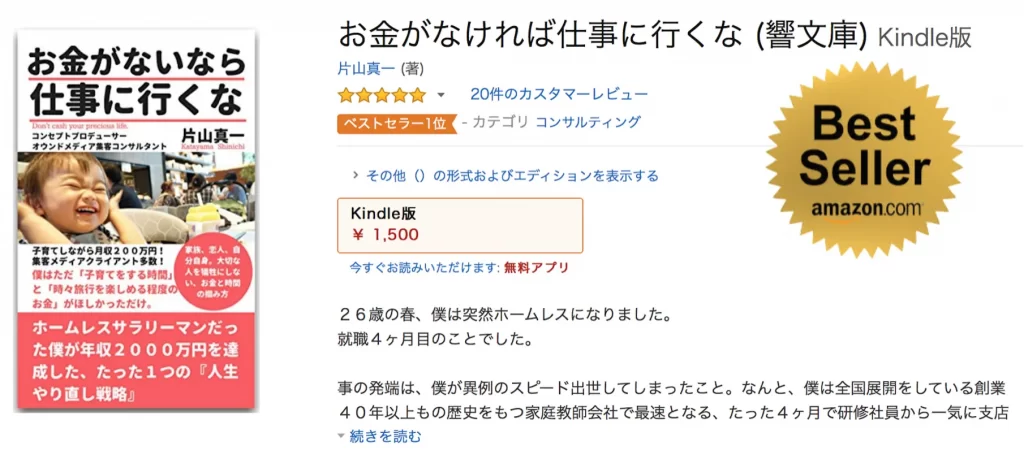This screenshot has width=1024, height=459.
Task: Click the small triangle beside 続きを読む
Action: (341, 436)
